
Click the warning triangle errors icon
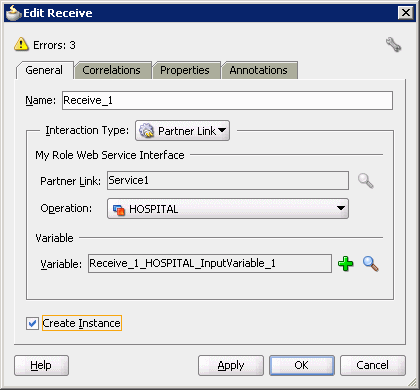click(x=21, y=44)
